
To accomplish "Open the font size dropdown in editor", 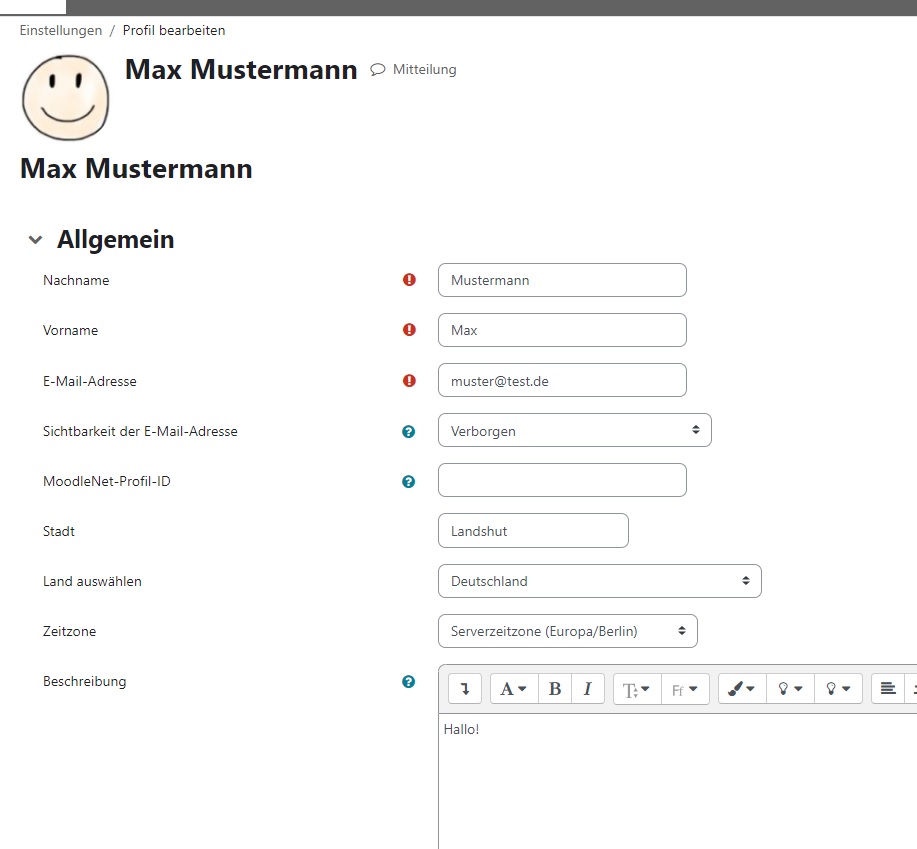I will 637,689.
